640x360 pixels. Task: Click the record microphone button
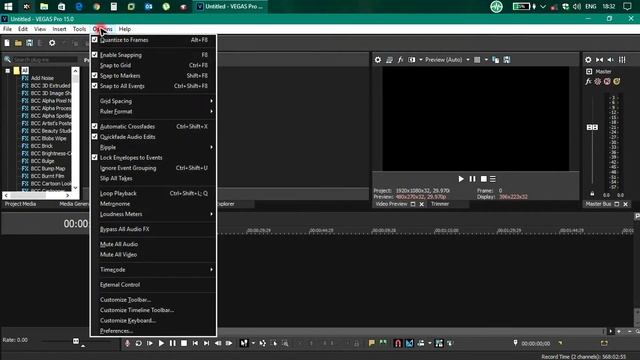point(127,343)
